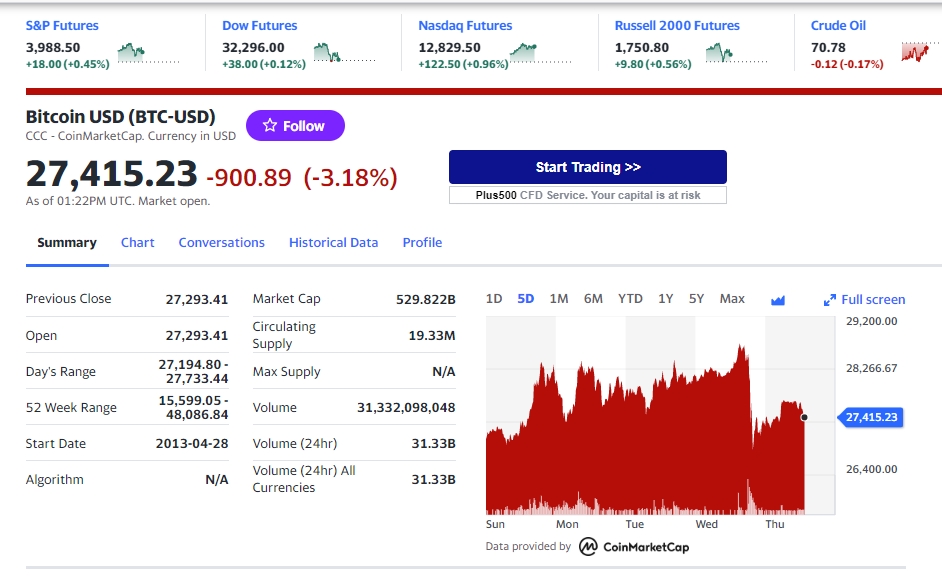Image resolution: width=942 pixels, height=586 pixels.
Task: Open the S&P Futures link
Action: pyautogui.click(x=62, y=25)
